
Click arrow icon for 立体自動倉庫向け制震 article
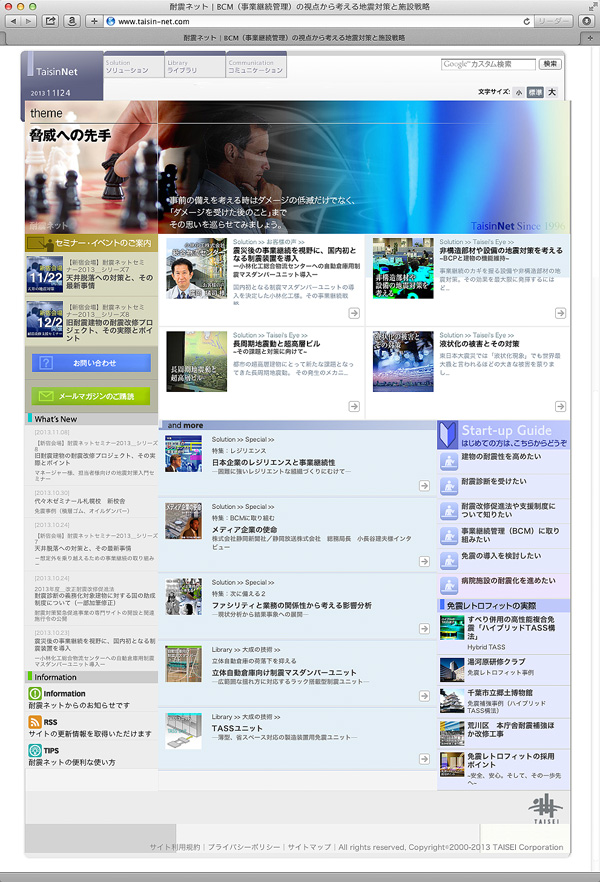[425, 696]
